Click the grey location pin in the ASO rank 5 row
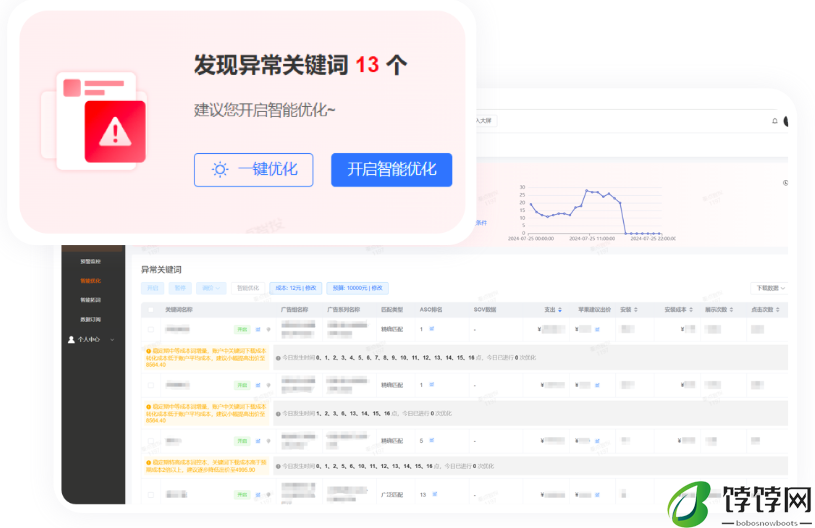The width and height of the screenshot is (815, 528). (x=269, y=441)
